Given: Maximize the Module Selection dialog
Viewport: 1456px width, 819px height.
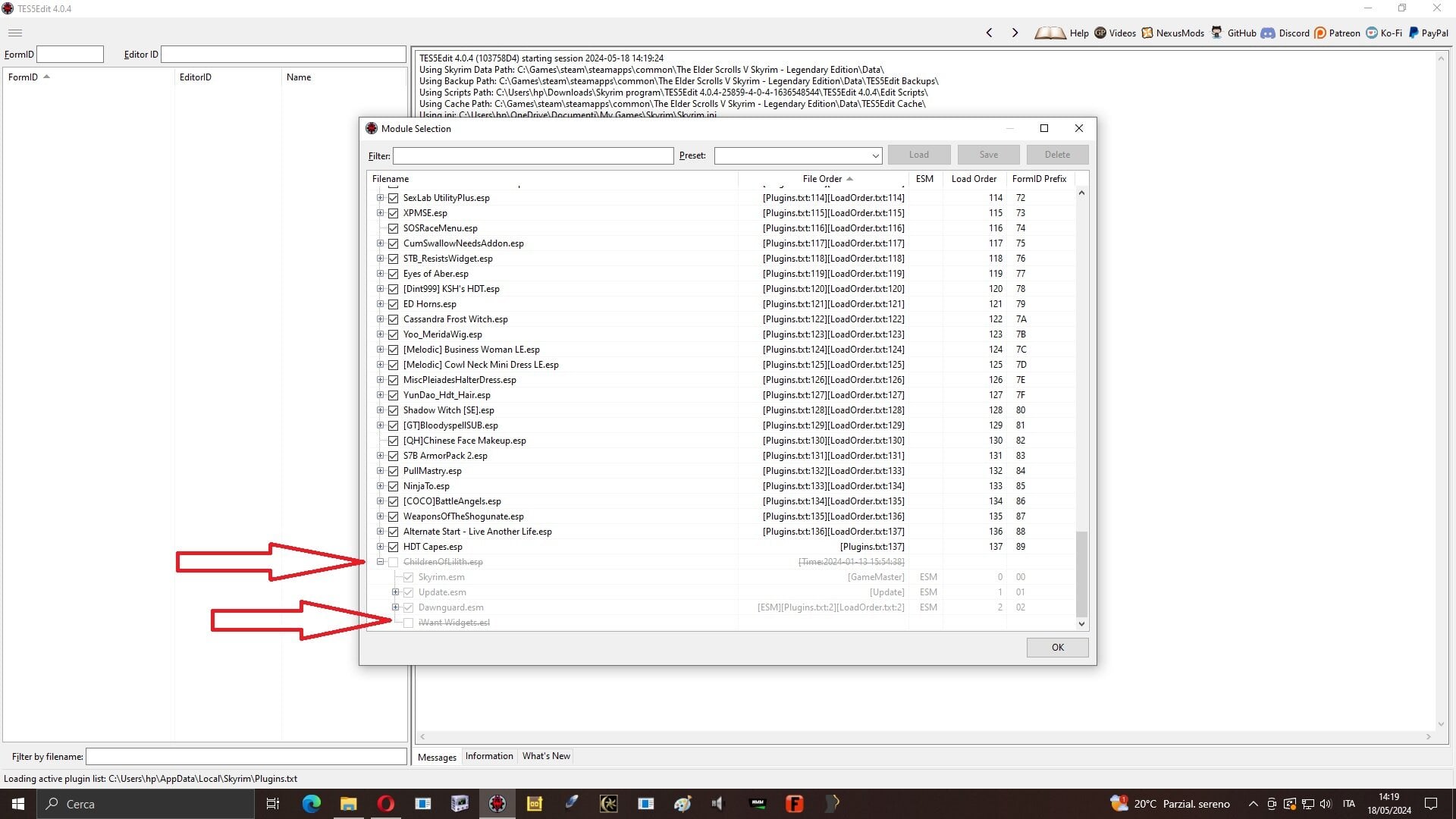Looking at the screenshot, I should click(x=1044, y=128).
